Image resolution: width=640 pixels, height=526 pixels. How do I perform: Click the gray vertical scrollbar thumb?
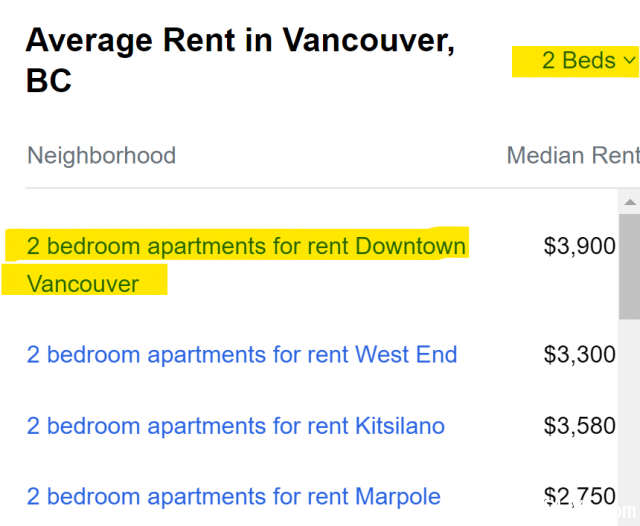pyautogui.click(x=629, y=266)
